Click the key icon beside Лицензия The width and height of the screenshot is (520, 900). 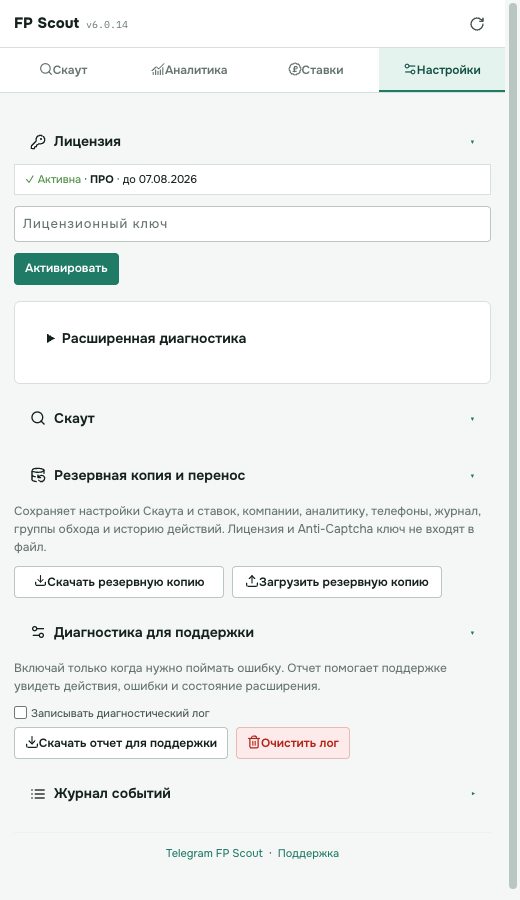(x=38, y=142)
